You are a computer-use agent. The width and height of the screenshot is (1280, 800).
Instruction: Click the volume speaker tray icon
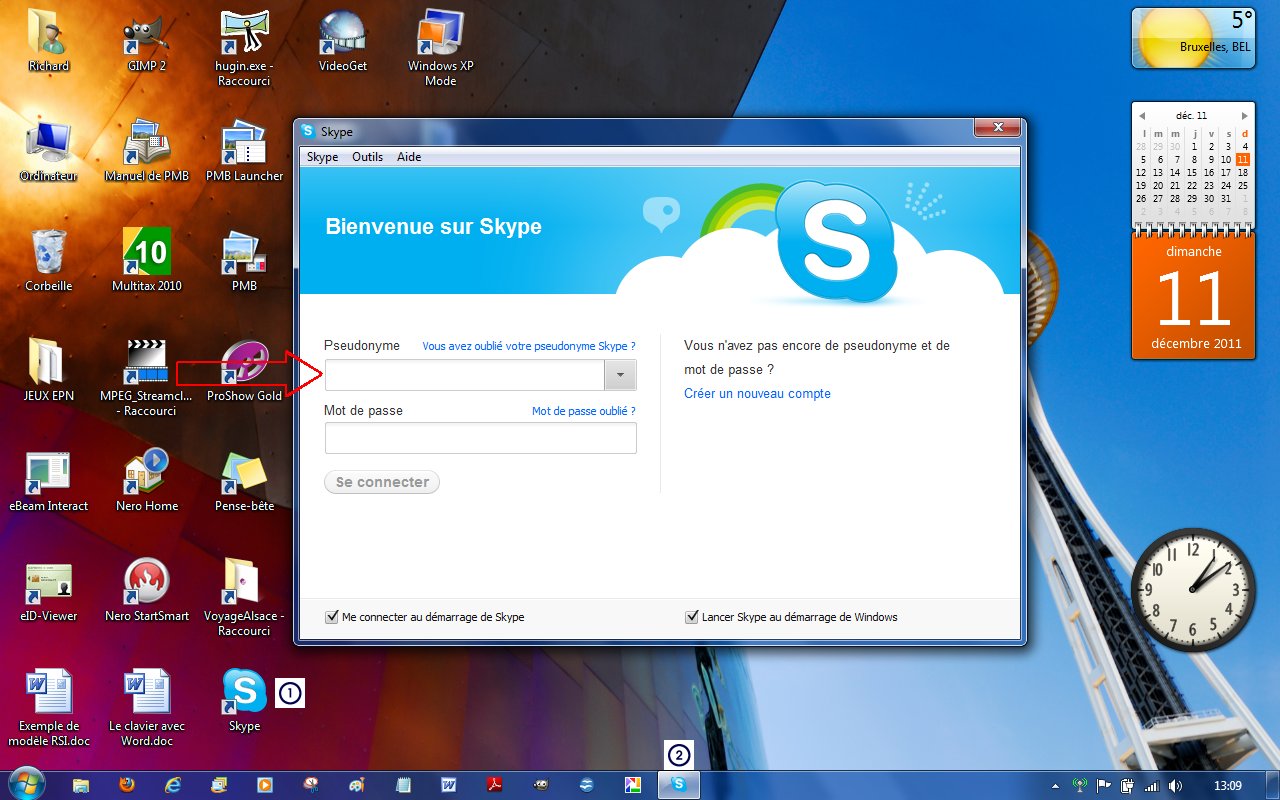pos(1175,786)
